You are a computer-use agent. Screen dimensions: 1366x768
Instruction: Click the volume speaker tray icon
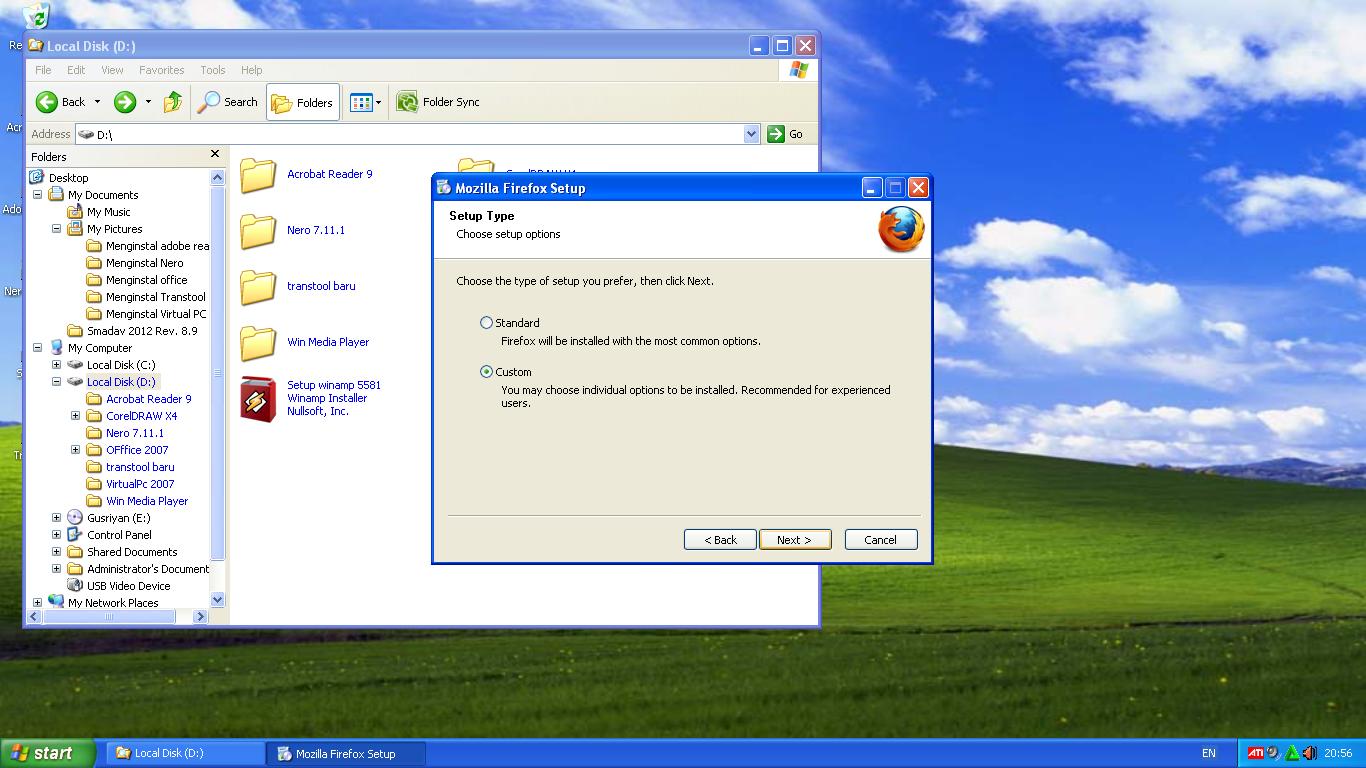pos(1310,753)
